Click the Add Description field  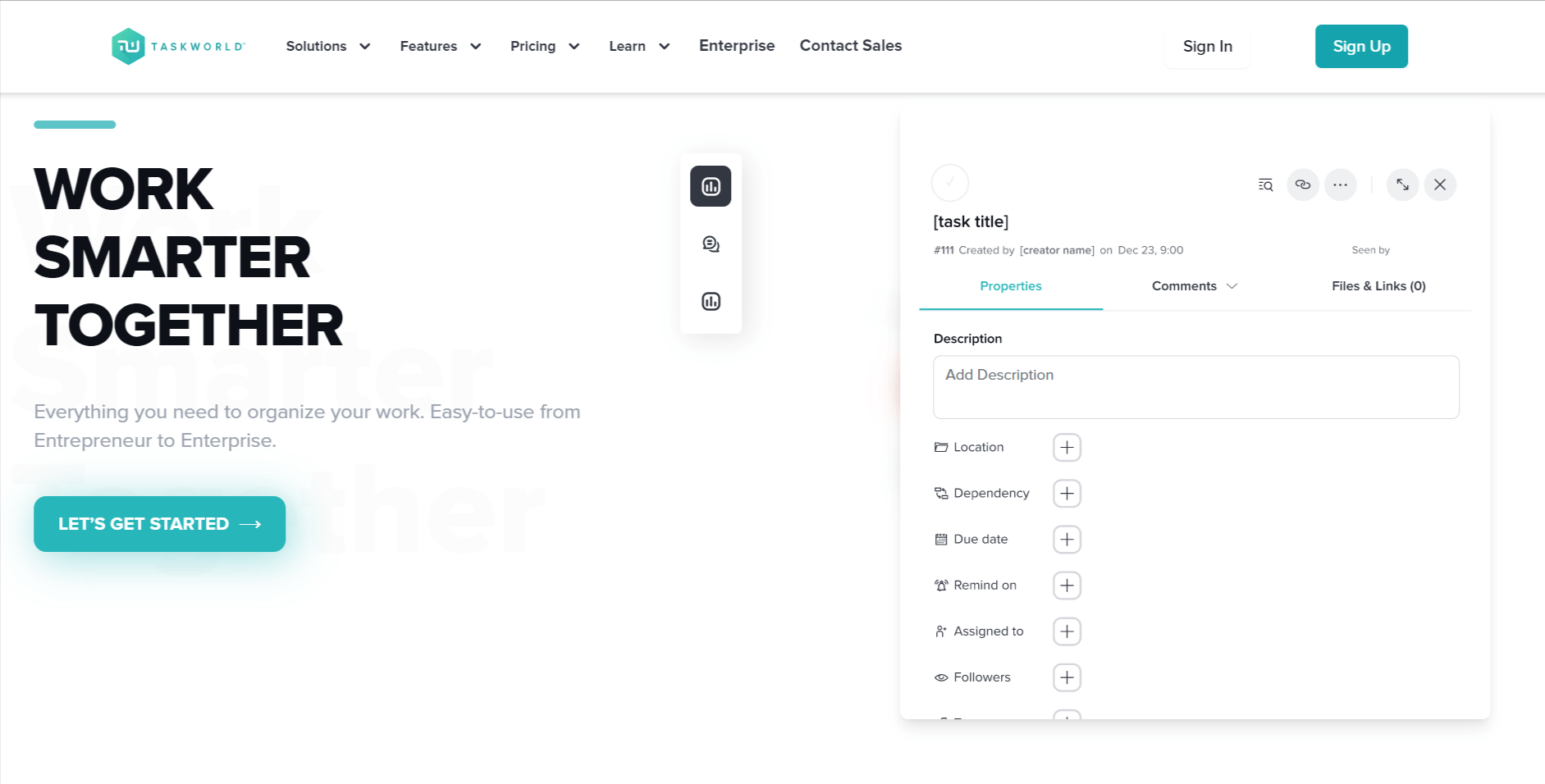[1195, 386]
